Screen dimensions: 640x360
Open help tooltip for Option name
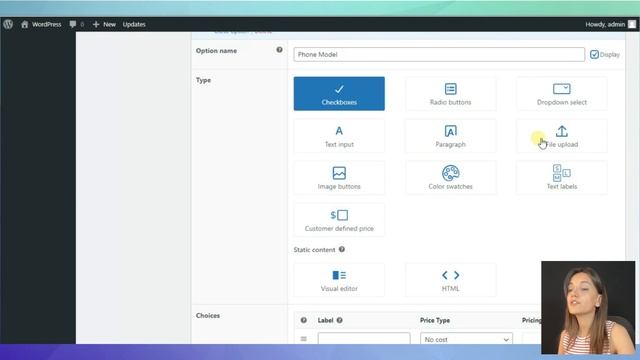(x=279, y=50)
